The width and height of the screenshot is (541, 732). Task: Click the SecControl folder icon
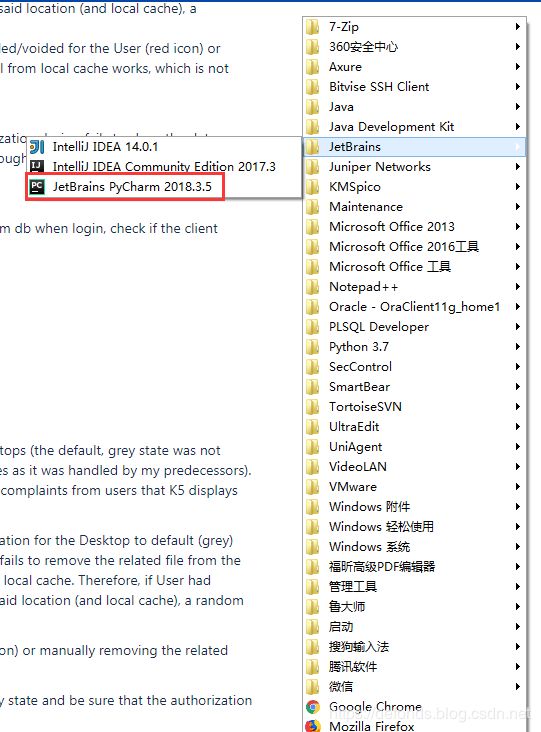point(312,367)
